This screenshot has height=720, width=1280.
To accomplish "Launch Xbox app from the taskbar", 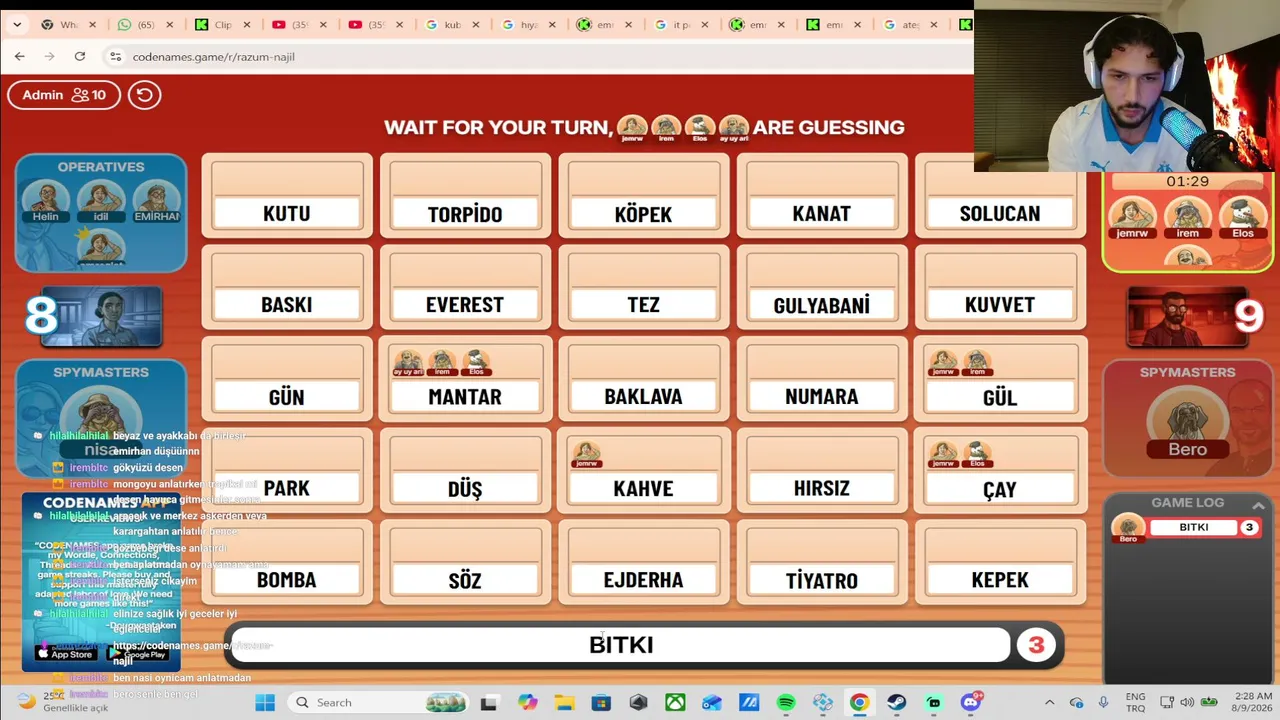I will pyautogui.click(x=675, y=703).
